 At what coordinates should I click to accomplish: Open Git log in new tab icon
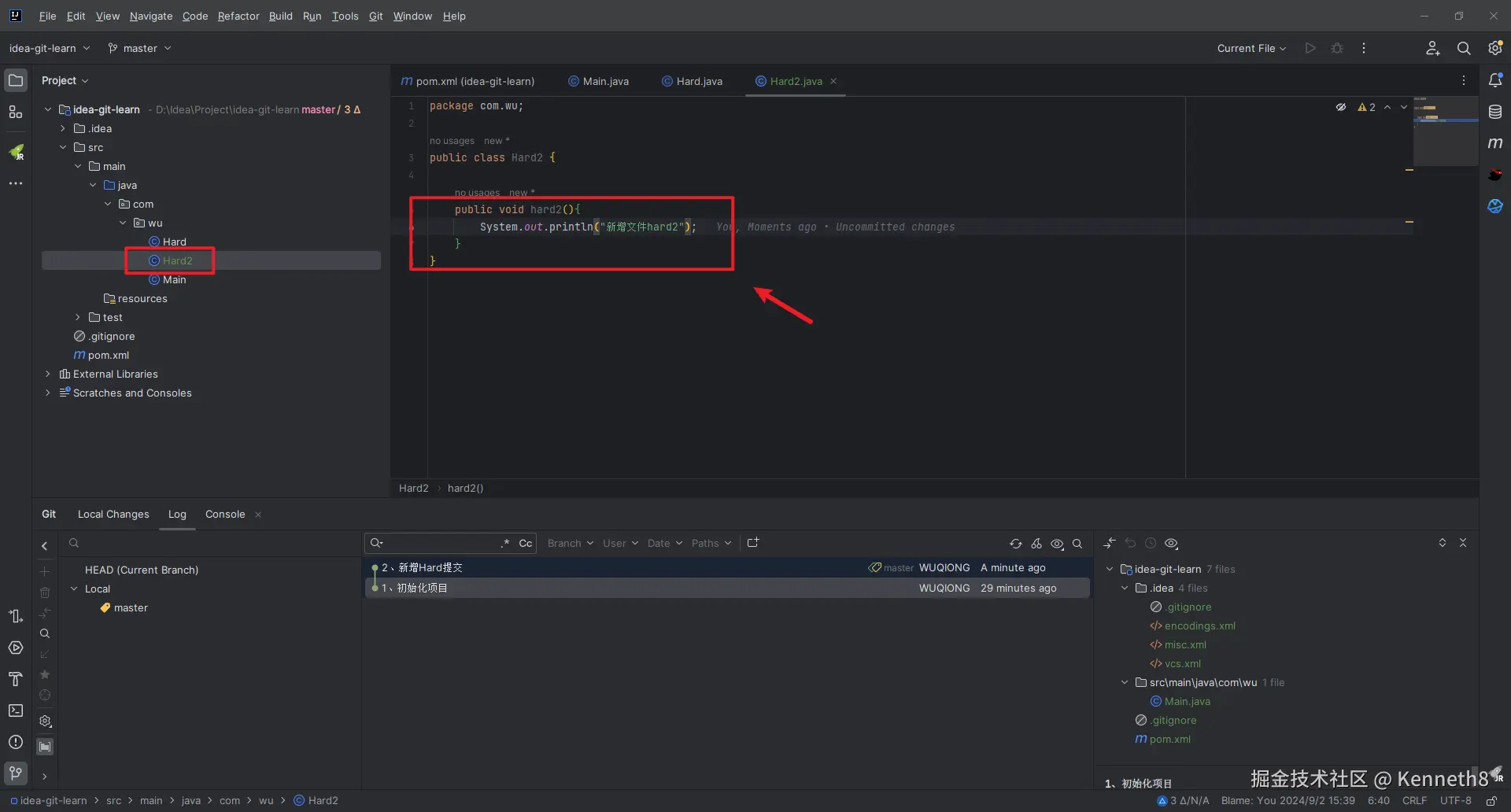[753, 543]
